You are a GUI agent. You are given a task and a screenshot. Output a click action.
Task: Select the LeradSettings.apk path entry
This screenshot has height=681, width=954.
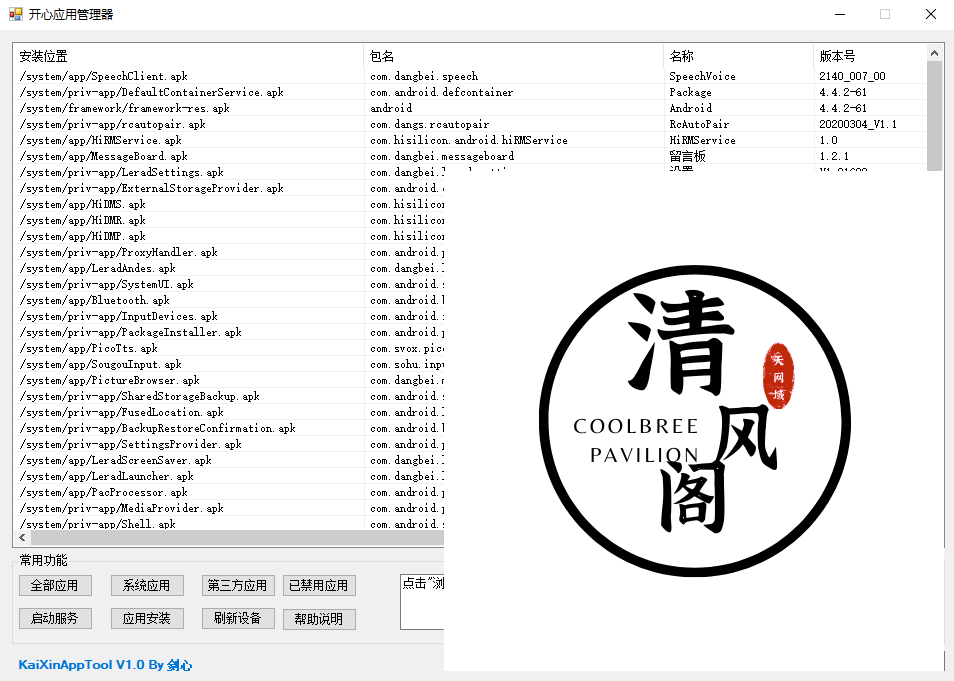click(122, 172)
